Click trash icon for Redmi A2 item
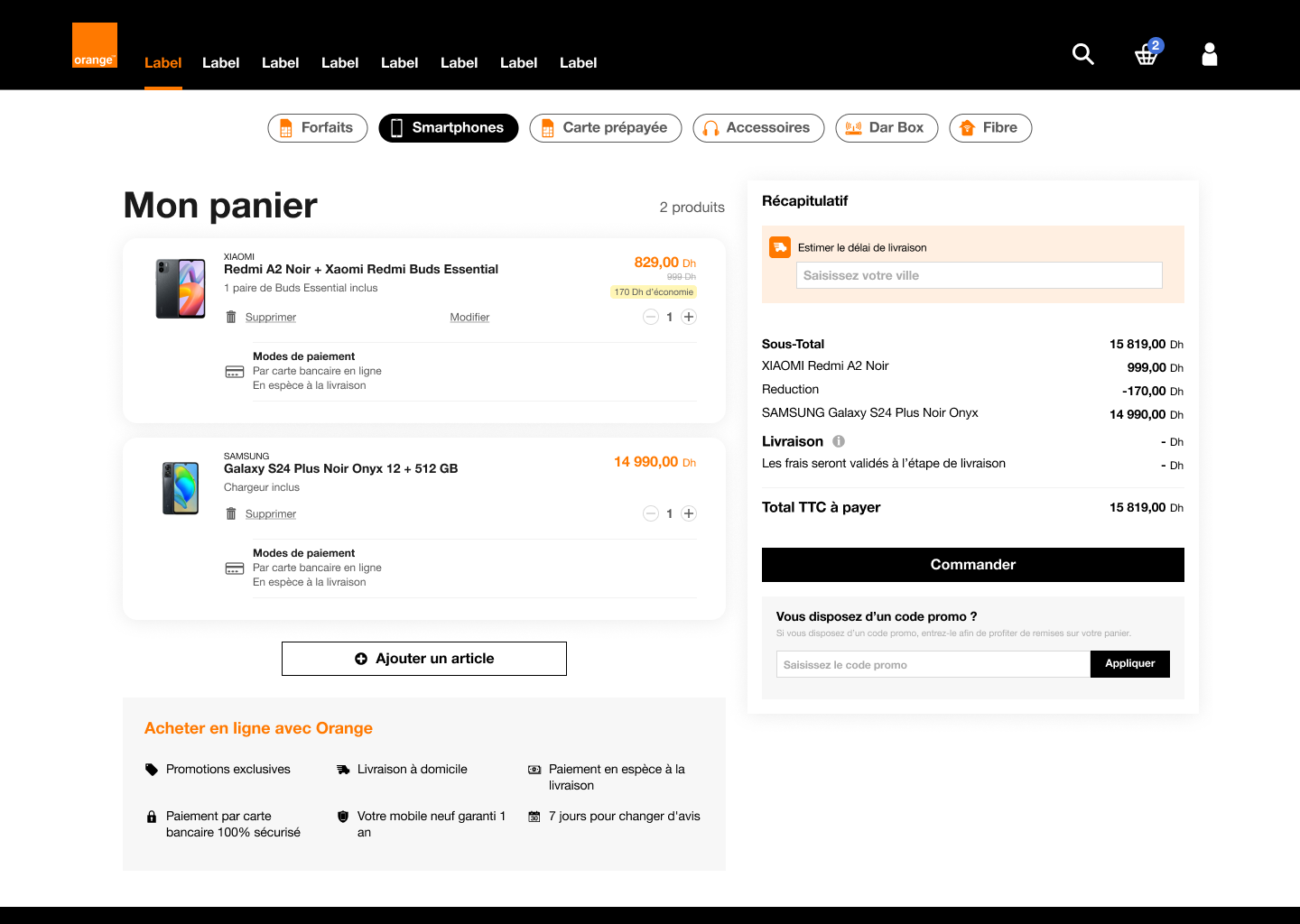 [231, 317]
